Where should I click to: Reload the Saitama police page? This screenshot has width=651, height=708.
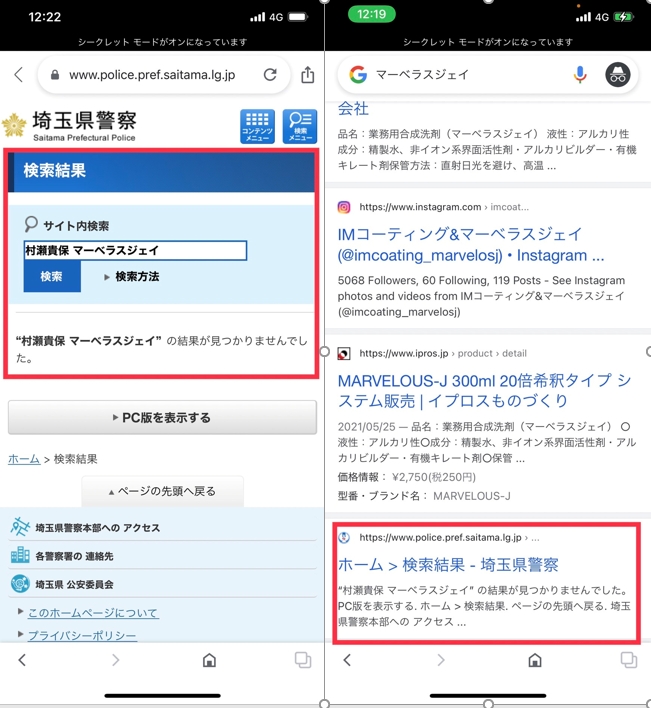point(270,75)
